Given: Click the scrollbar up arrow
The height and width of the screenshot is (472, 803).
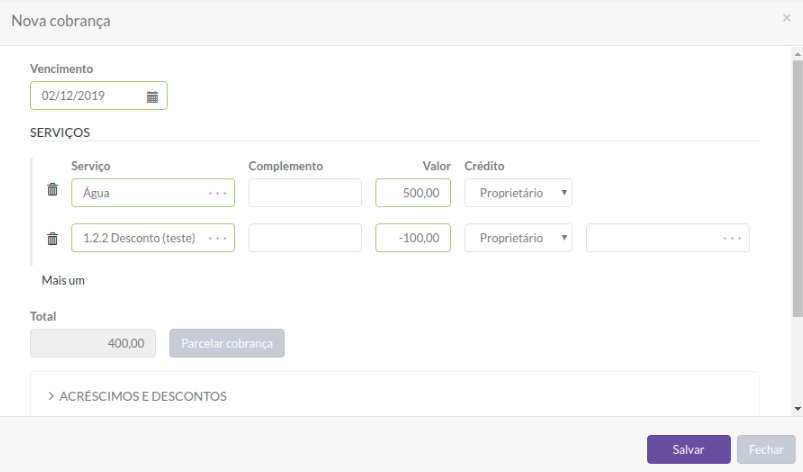Looking at the screenshot, I should (x=797, y=54).
